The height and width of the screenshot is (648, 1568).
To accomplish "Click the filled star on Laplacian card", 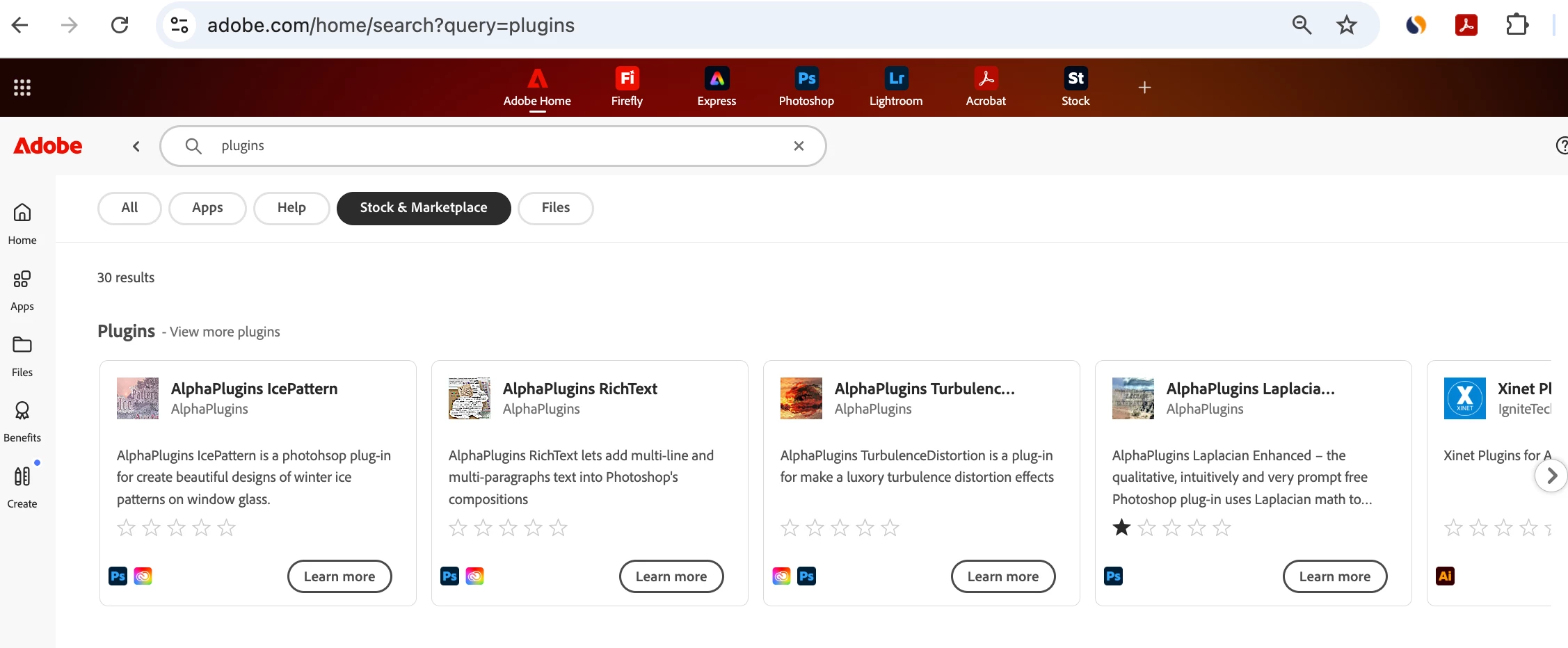I will [1121, 528].
